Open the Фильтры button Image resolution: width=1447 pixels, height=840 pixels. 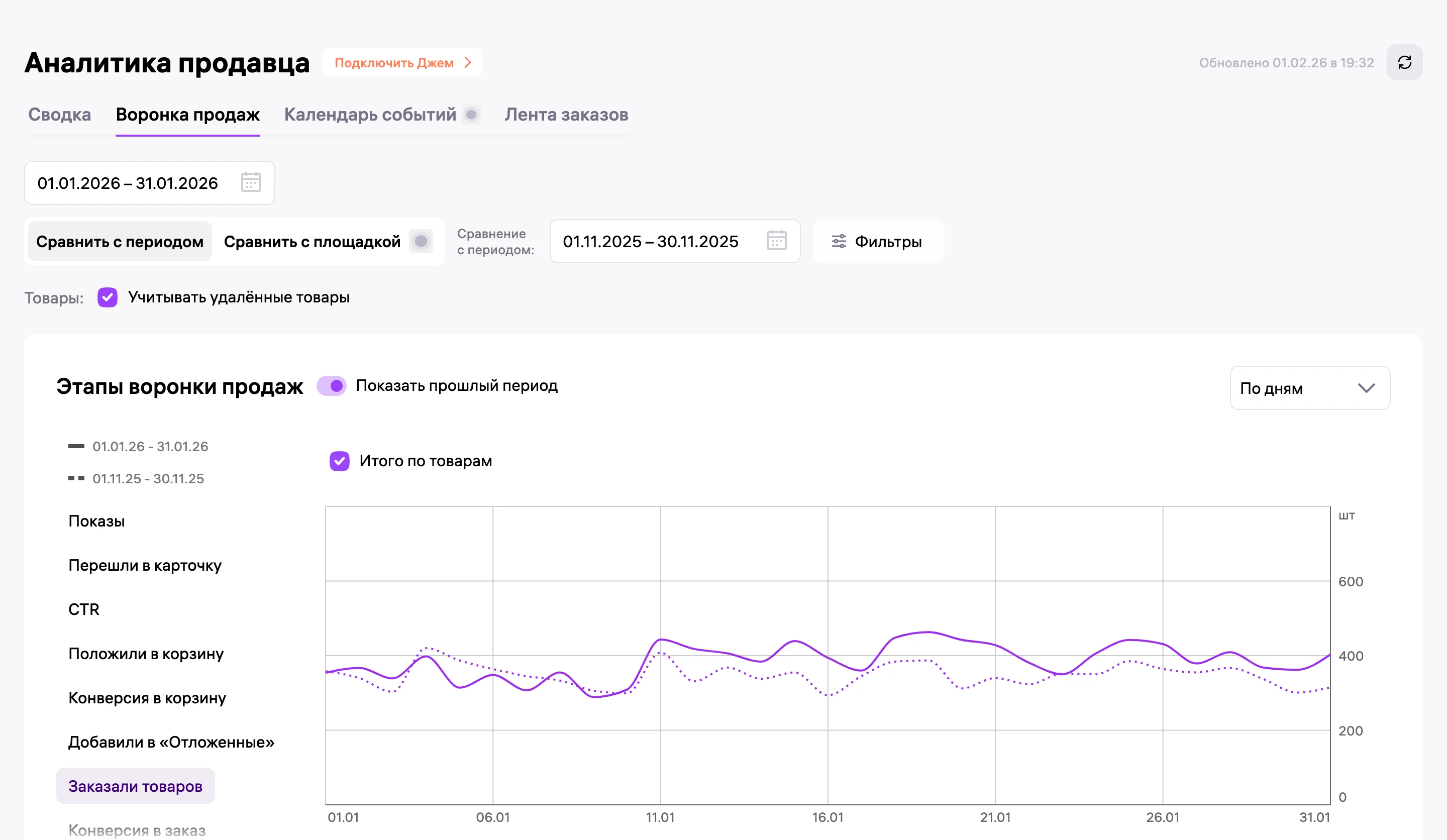879,242
